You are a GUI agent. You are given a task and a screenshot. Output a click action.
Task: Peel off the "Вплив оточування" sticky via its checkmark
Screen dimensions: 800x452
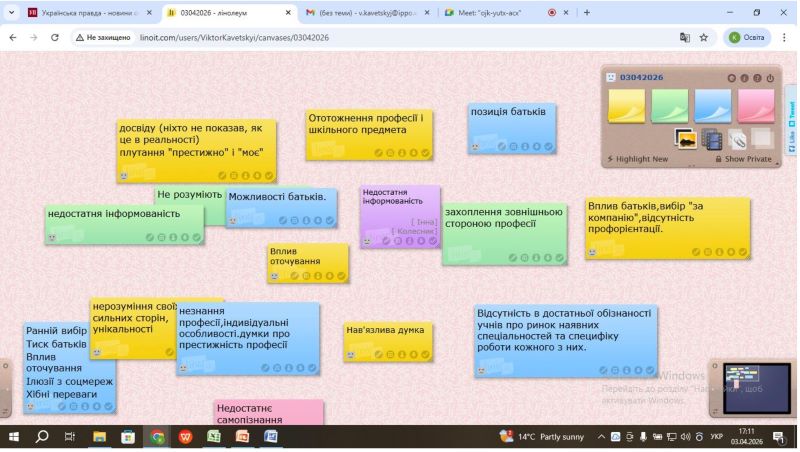pyautogui.click(x=341, y=276)
